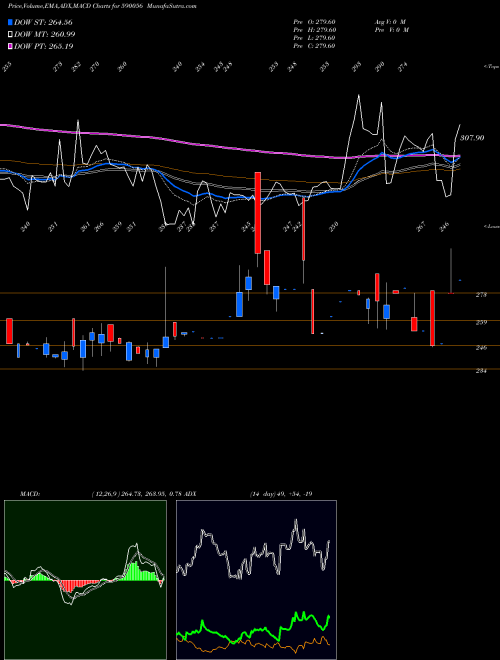Click the 'Pre O: 279.60' value
Viewport: 500px width, 660px height.
pos(314,21)
